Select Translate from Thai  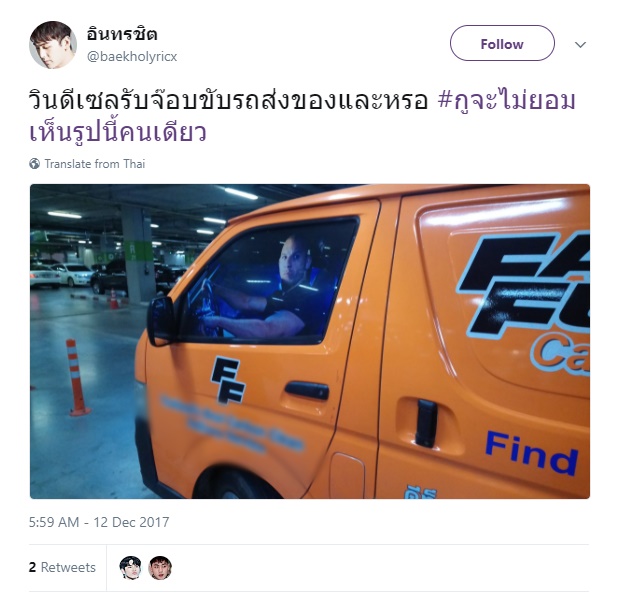(95, 164)
